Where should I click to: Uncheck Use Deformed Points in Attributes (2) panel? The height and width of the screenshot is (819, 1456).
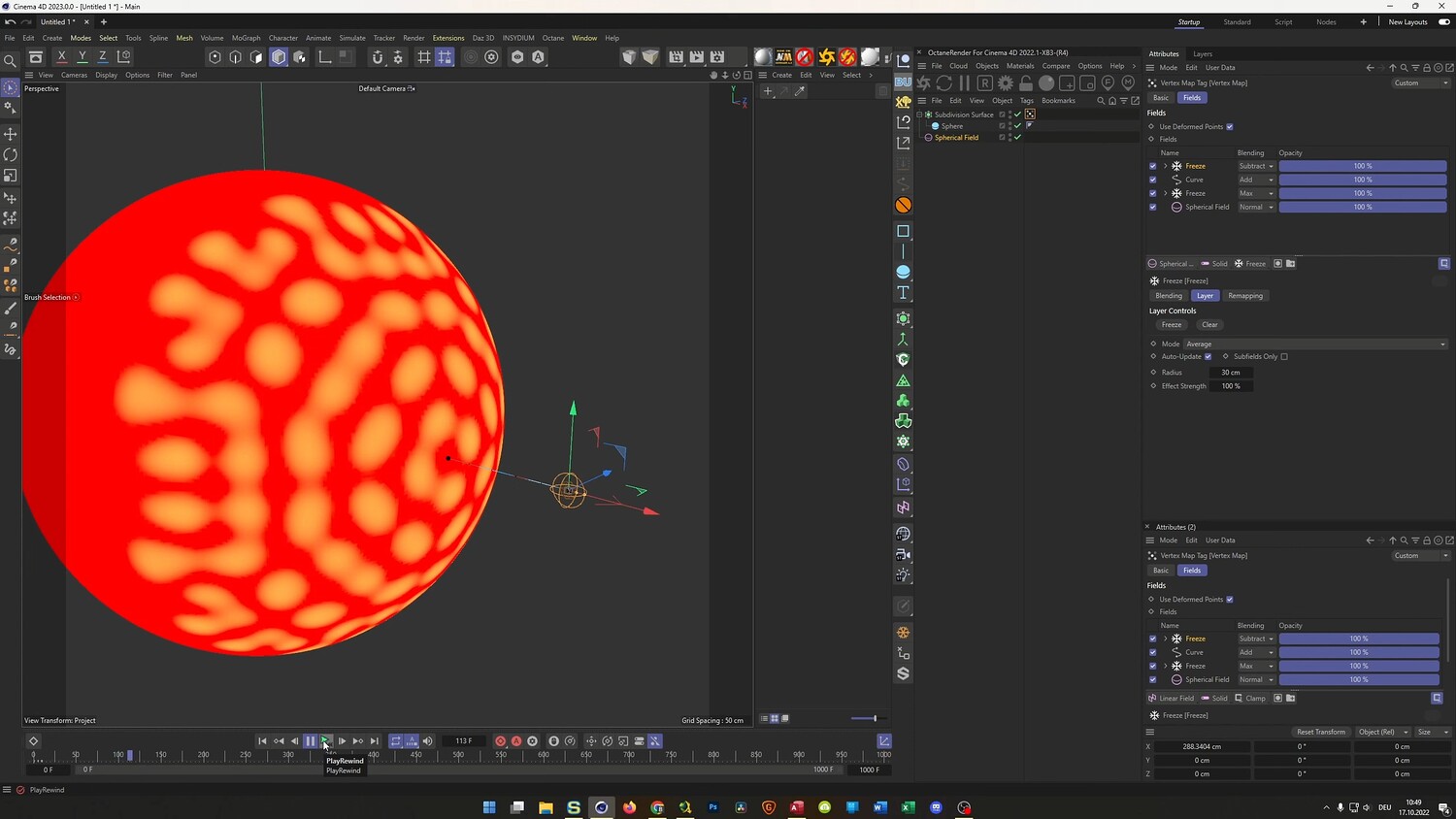pyautogui.click(x=1230, y=600)
